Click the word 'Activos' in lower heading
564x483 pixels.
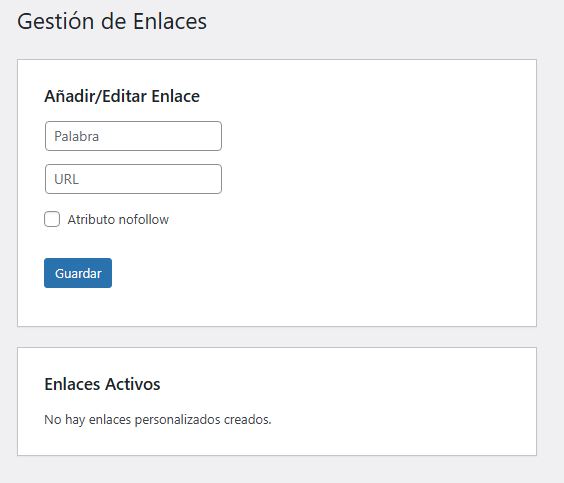(x=132, y=384)
